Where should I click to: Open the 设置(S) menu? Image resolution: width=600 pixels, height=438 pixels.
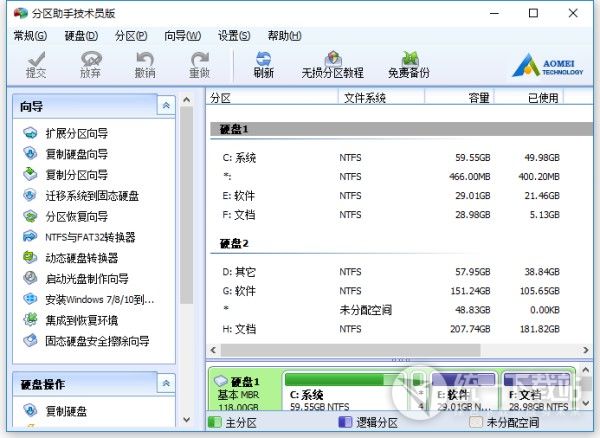234,36
